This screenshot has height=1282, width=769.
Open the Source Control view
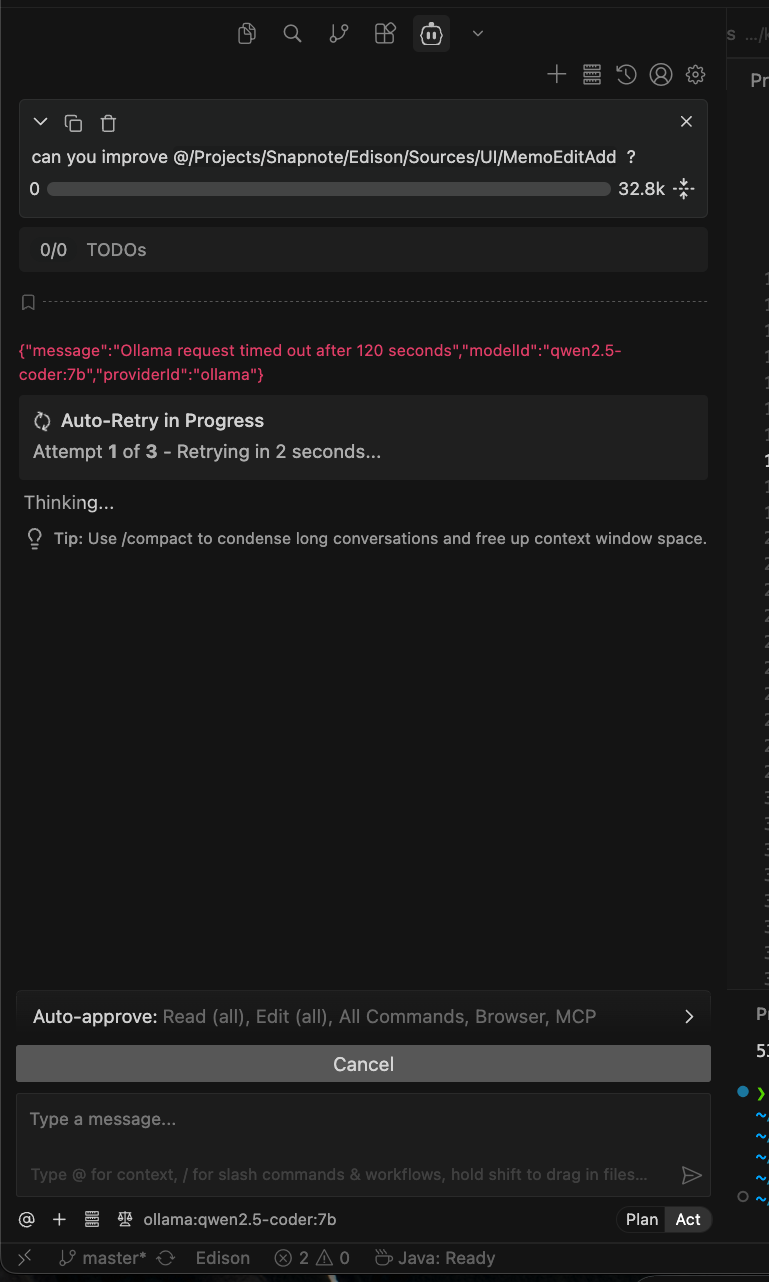pos(339,34)
